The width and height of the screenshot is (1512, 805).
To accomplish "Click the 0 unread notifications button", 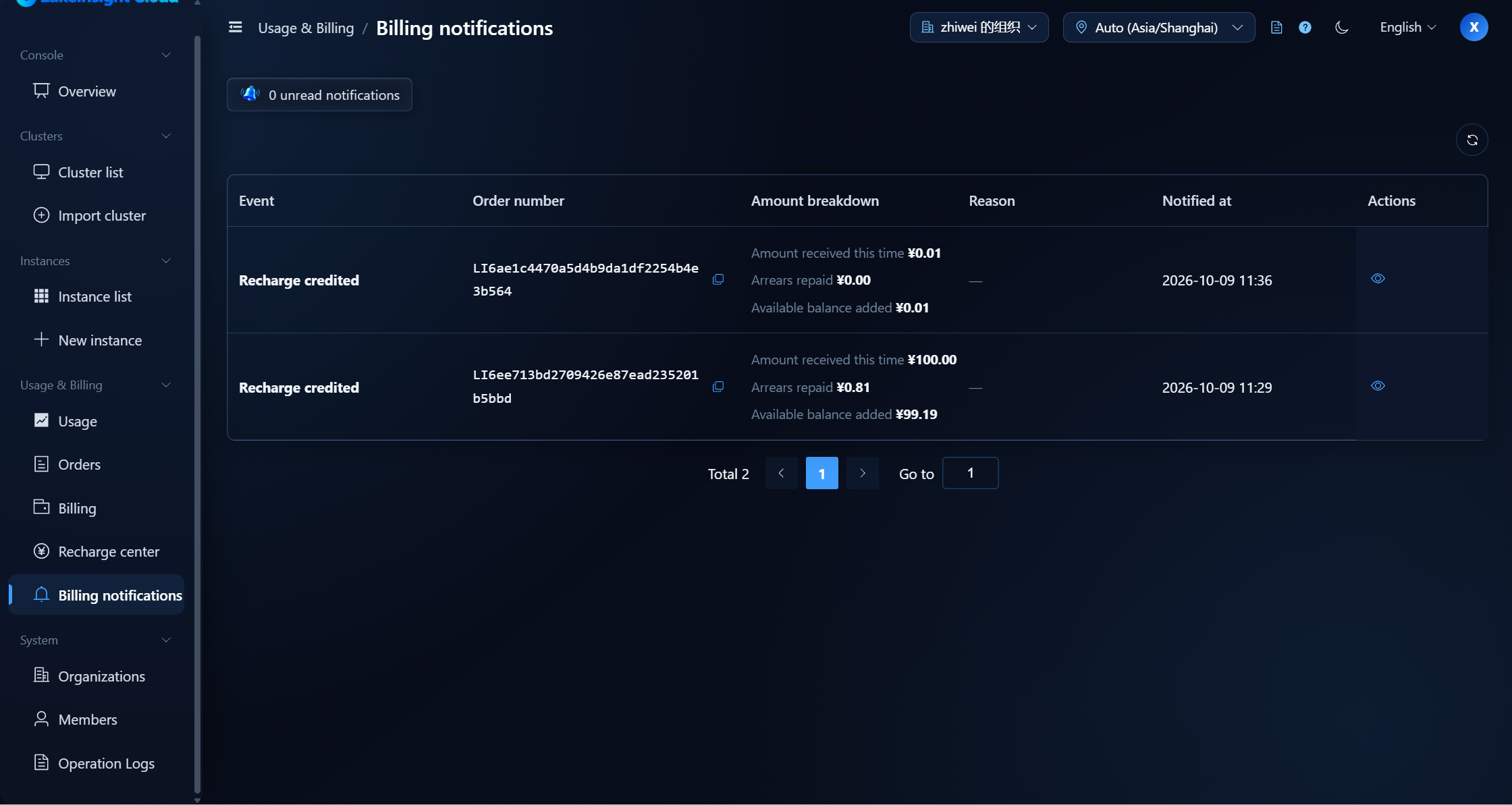I will point(319,94).
